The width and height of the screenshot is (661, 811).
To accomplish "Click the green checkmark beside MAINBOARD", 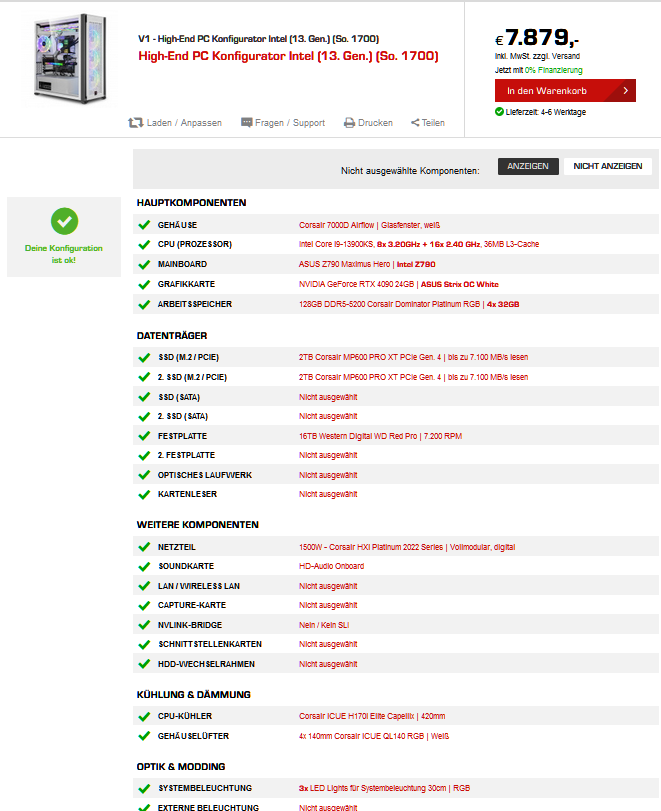I will coord(144,264).
